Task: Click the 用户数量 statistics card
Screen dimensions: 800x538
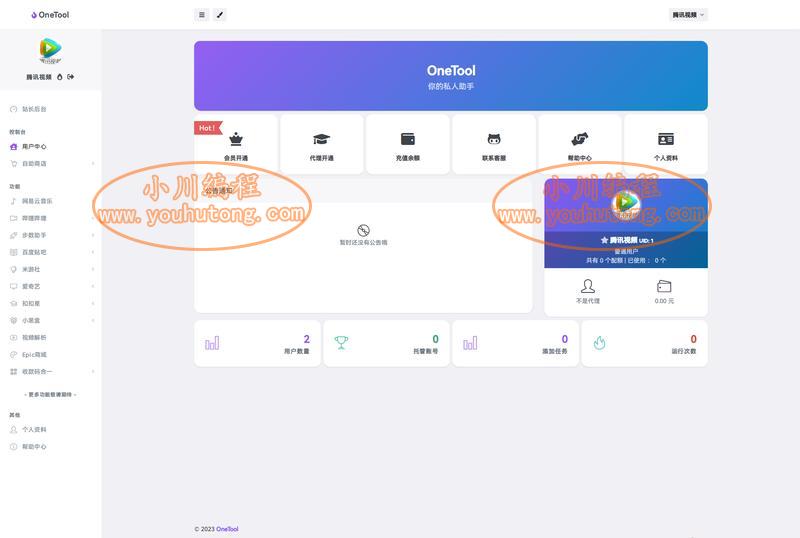Action: (x=257, y=344)
